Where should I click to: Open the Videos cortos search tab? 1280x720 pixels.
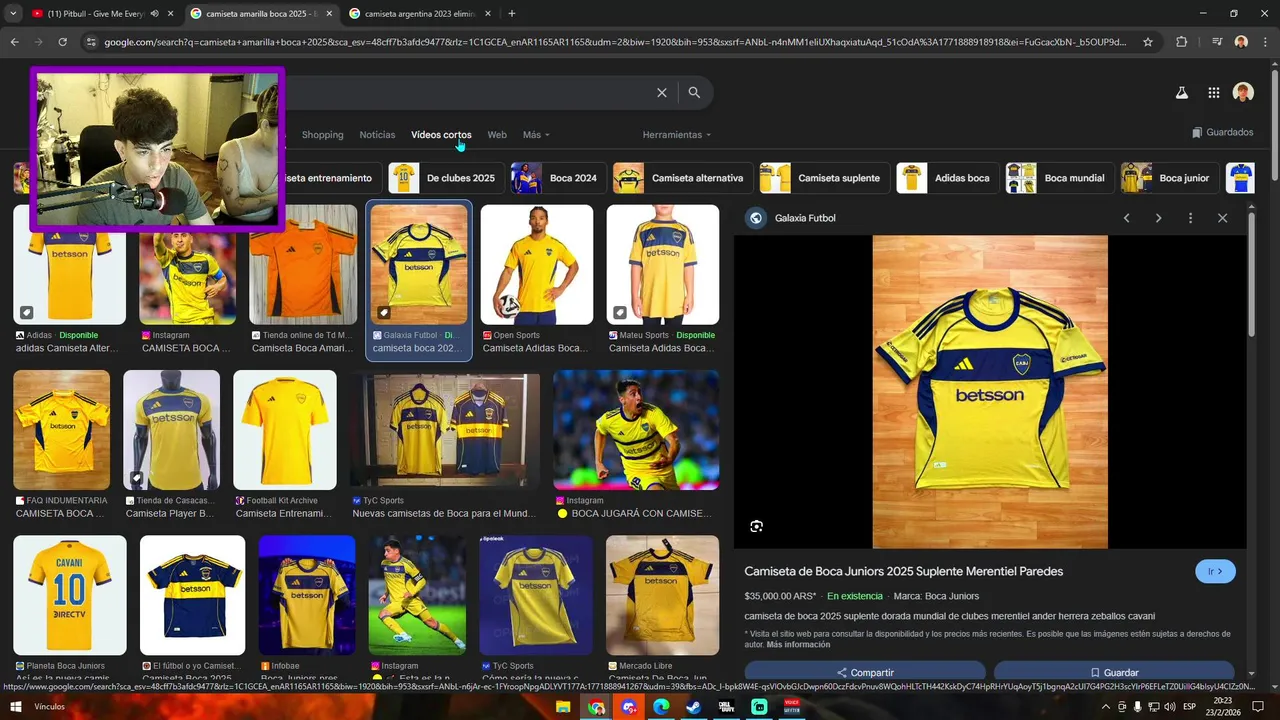(441, 135)
